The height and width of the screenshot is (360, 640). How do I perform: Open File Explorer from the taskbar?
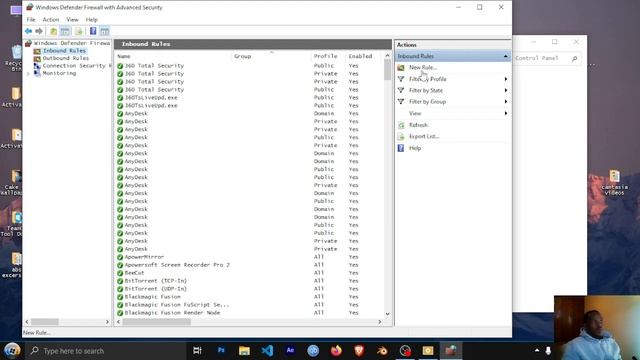pos(244,351)
